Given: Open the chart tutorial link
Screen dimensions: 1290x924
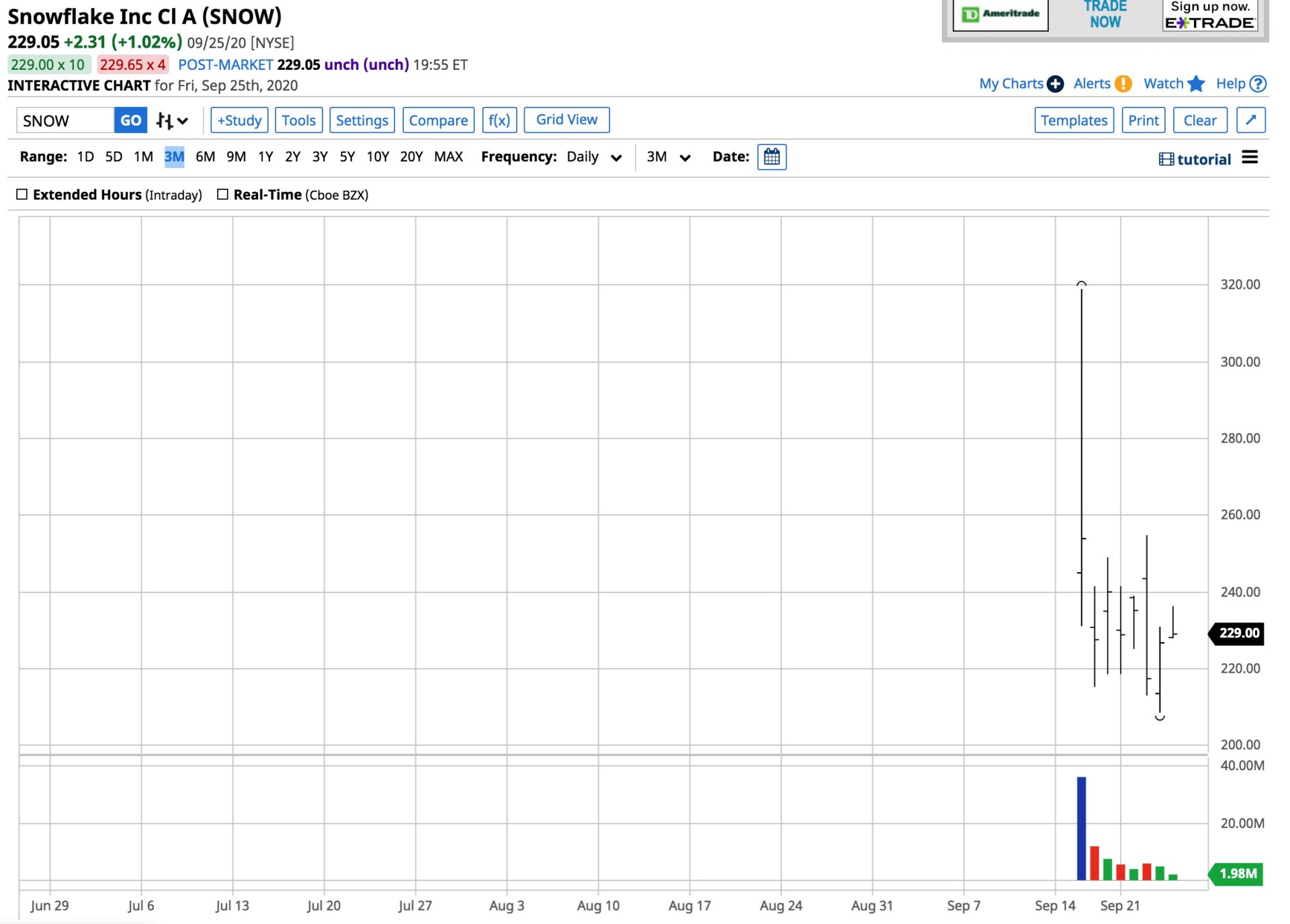Looking at the screenshot, I should (1195, 159).
